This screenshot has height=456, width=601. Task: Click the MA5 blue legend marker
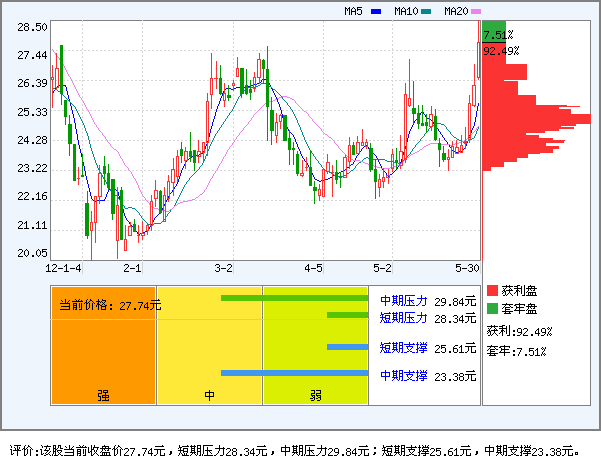376,11
